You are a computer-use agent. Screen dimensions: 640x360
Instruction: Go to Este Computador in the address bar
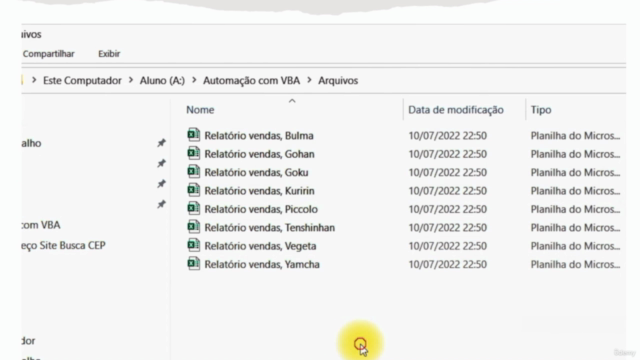click(x=82, y=80)
